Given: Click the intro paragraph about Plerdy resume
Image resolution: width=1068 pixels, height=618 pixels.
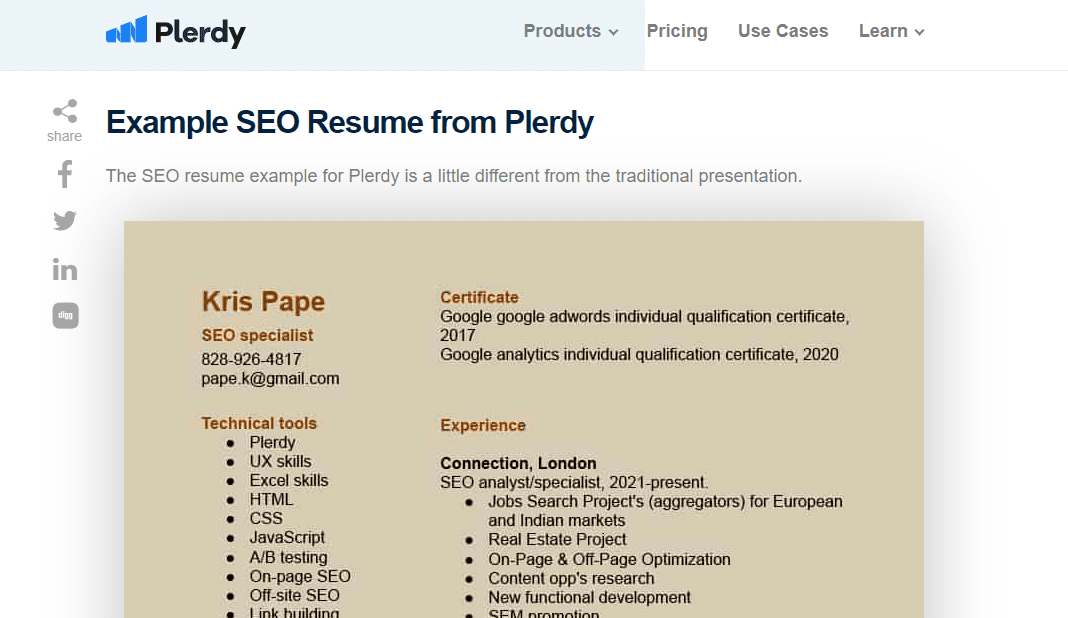Looking at the screenshot, I should coord(453,176).
